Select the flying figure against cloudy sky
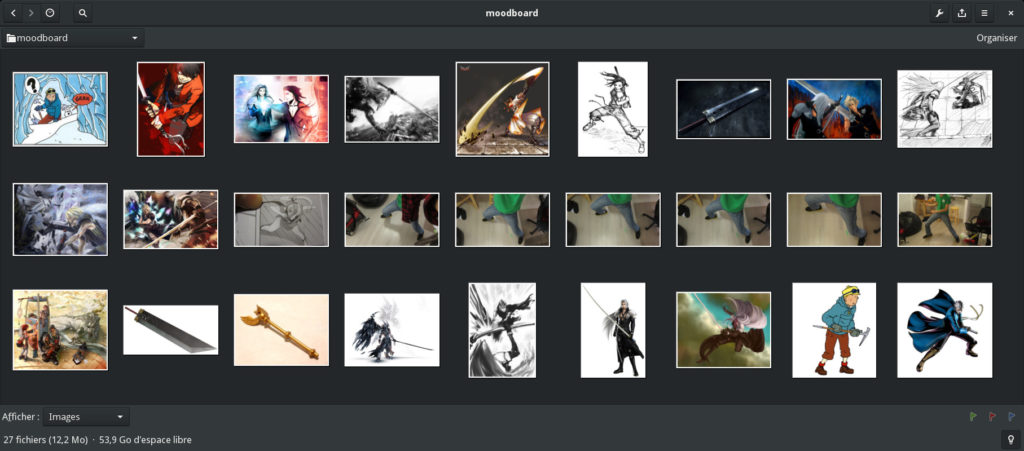Image resolution: width=1024 pixels, height=451 pixels. (x=724, y=330)
